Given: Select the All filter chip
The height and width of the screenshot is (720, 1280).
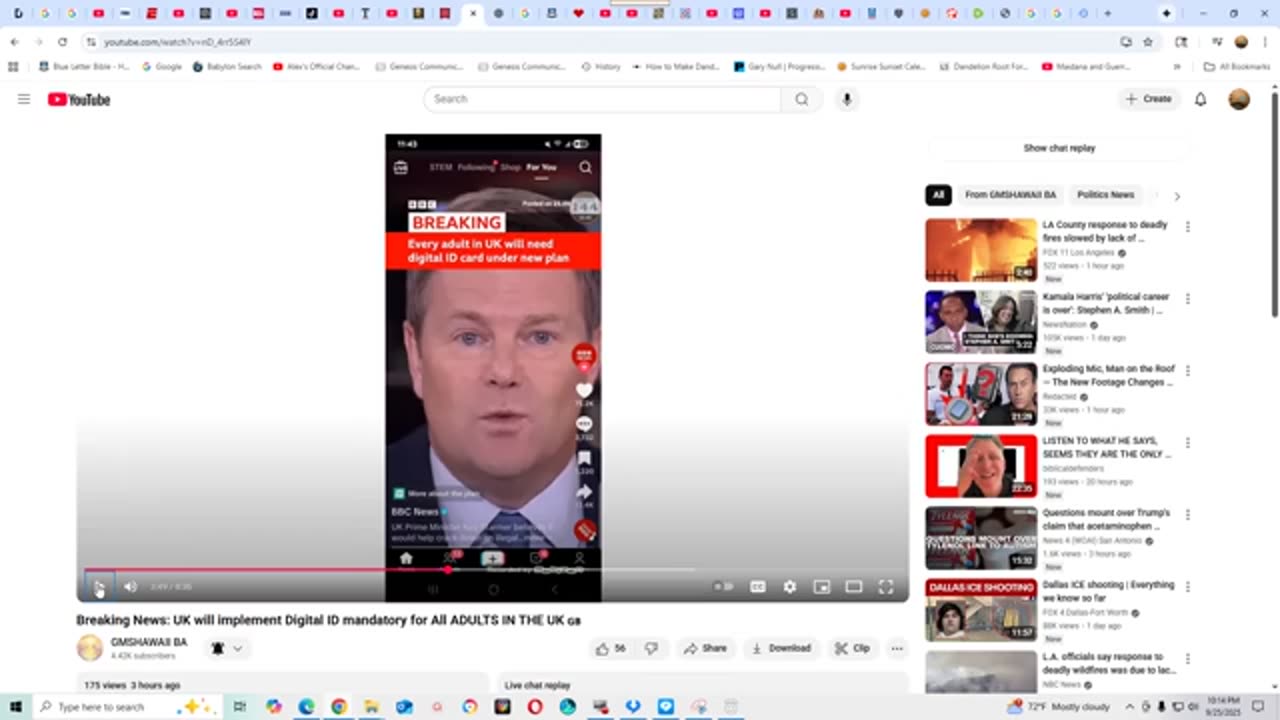Looking at the screenshot, I should [x=938, y=195].
